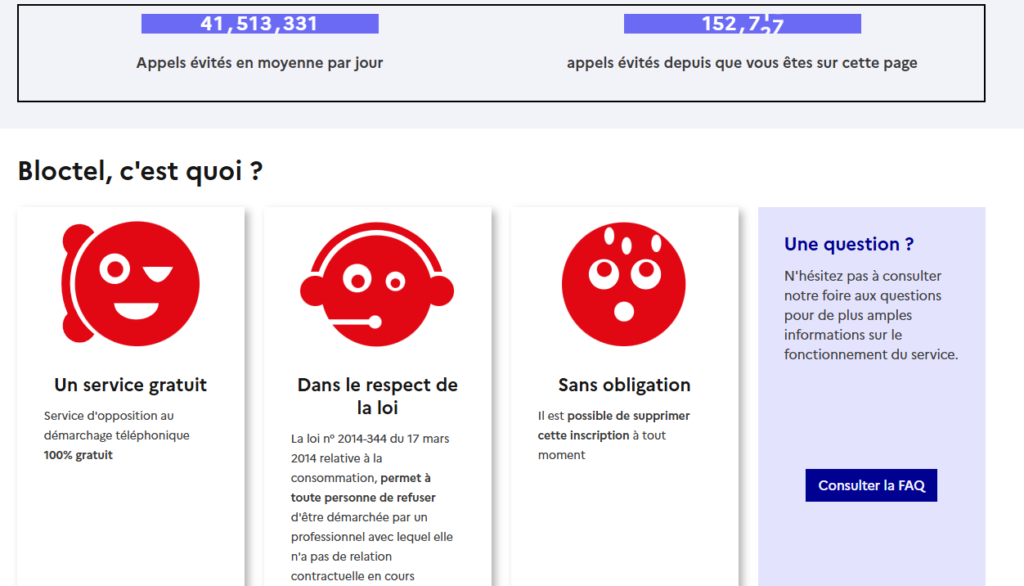Select the 'Un service gratuit' card title
This screenshot has height=586, width=1024.
pyautogui.click(x=129, y=384)
